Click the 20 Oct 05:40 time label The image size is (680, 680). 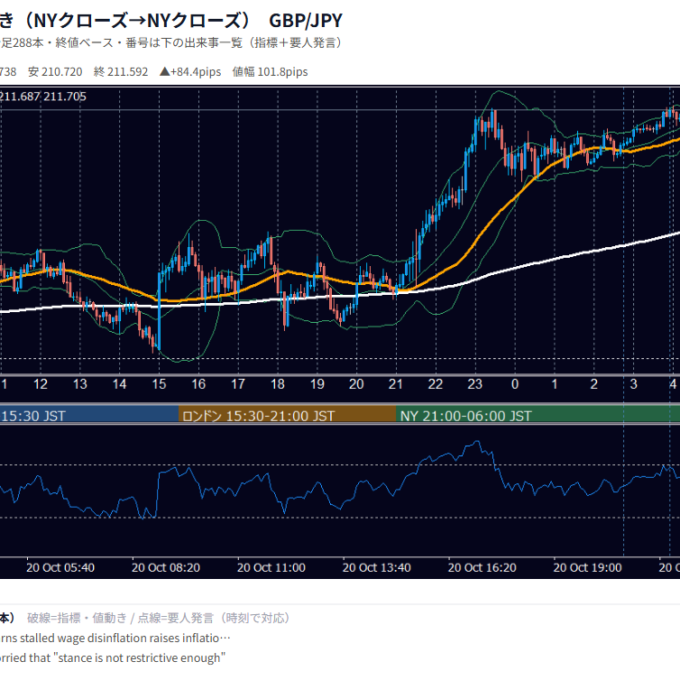click(60, 568)
